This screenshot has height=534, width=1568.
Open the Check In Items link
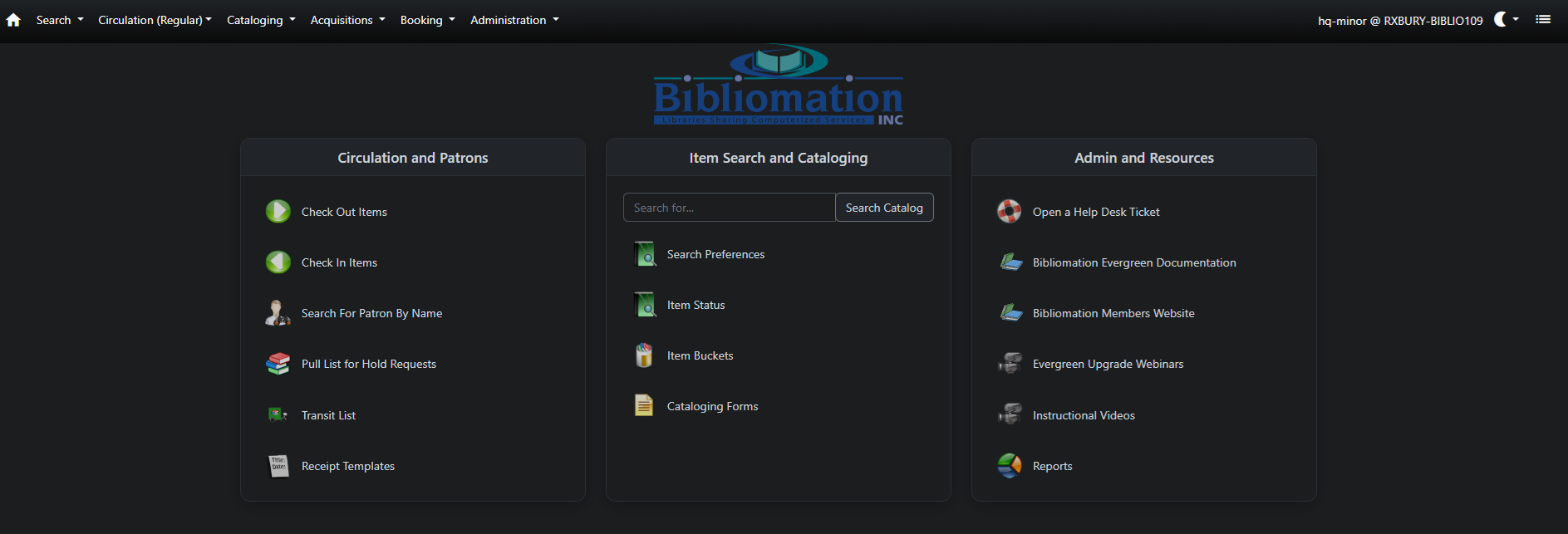pos(339,262)
